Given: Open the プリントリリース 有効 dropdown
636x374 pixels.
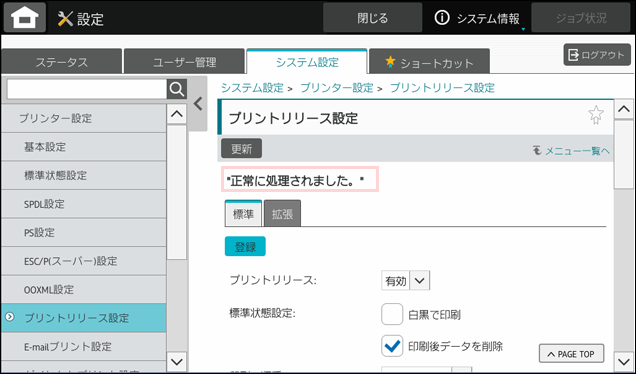Looking at the screenshot, I should [x=406, y=281].
